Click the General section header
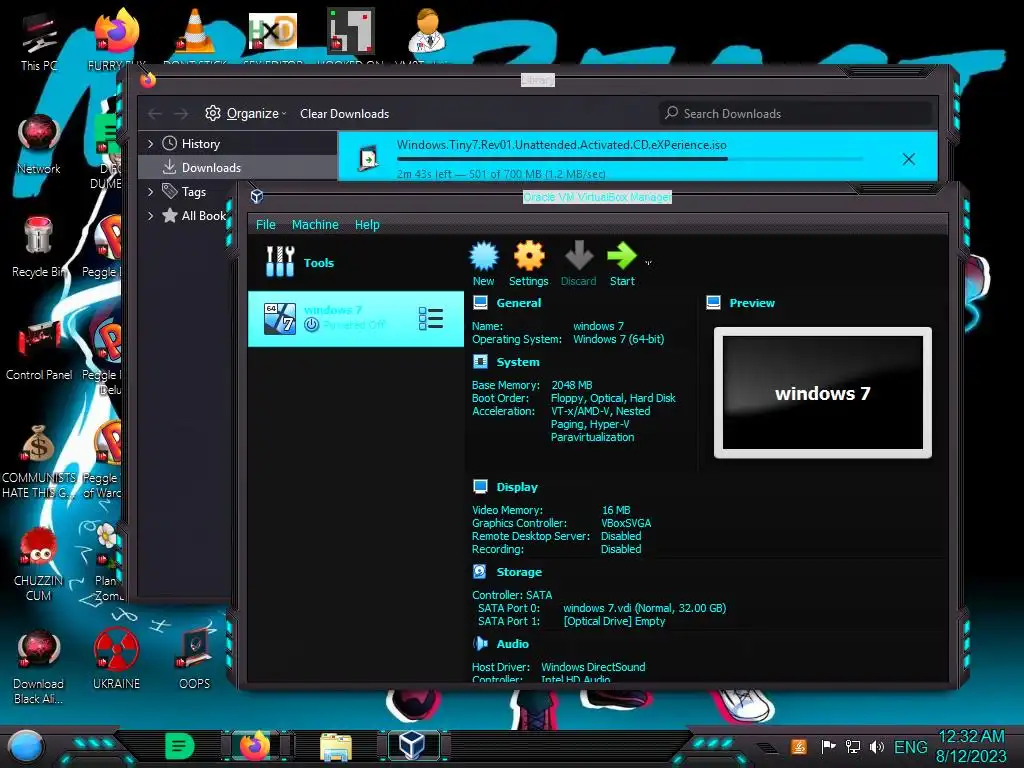The width and height of the screenshot is (1024, 768). tap(519, 303)
